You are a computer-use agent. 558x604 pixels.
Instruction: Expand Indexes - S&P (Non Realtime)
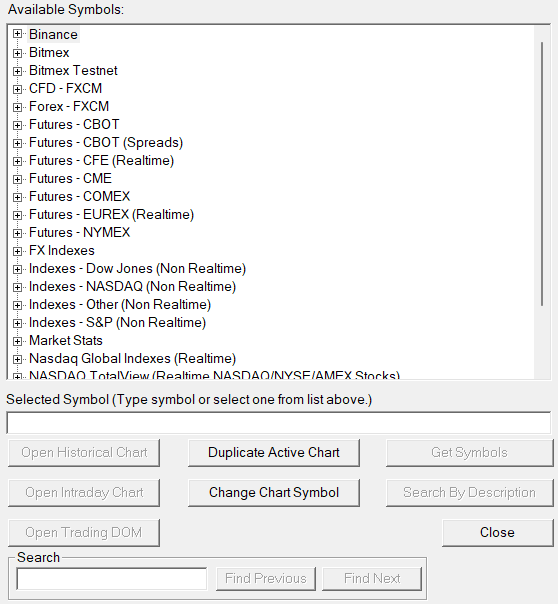pos(17,323)
